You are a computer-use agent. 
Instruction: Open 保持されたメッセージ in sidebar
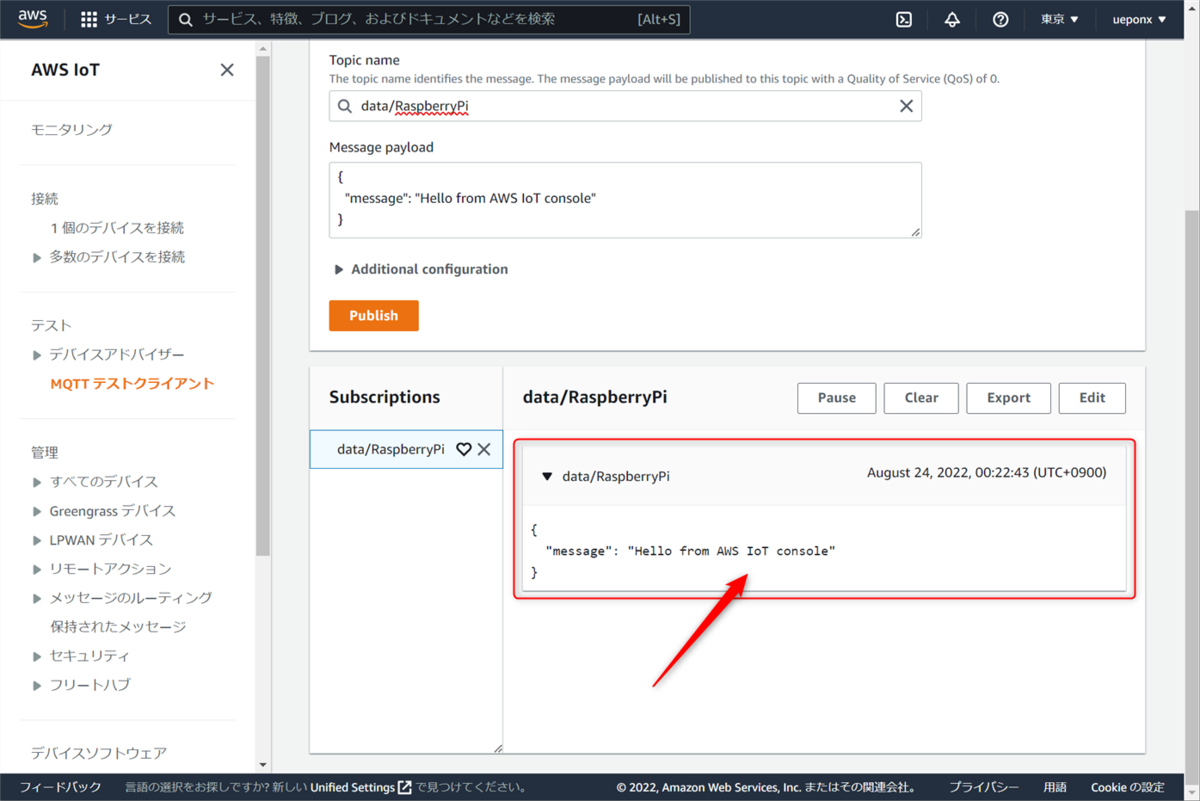118,627
